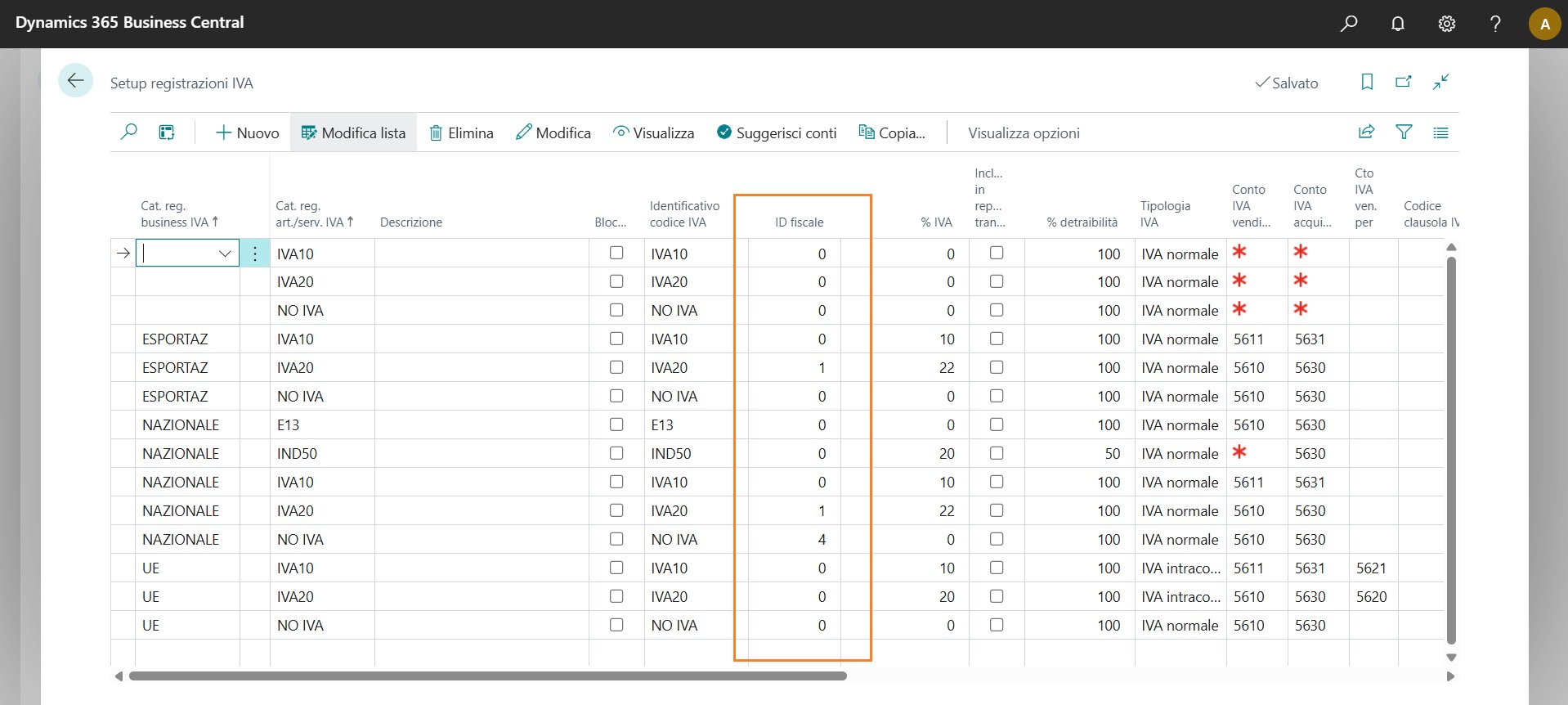Open Visualizza opzioni menu
This screenshot has height=705, width=1568.
[x=1024, y=132]
